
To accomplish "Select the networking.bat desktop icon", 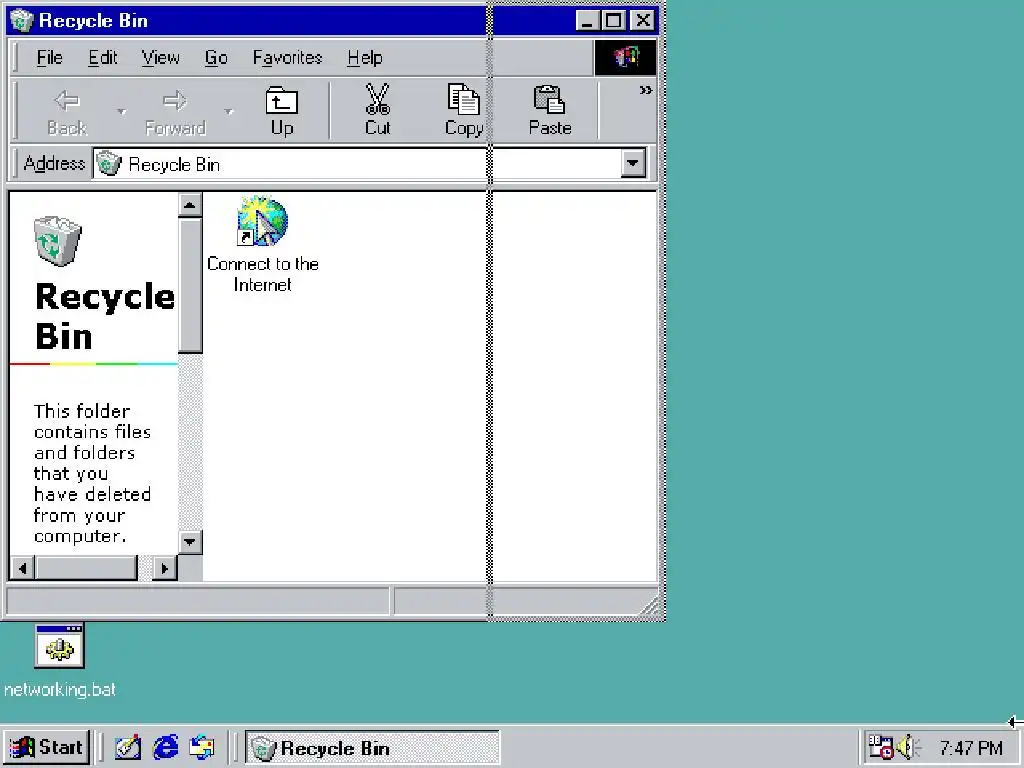I will coord(59,662).
